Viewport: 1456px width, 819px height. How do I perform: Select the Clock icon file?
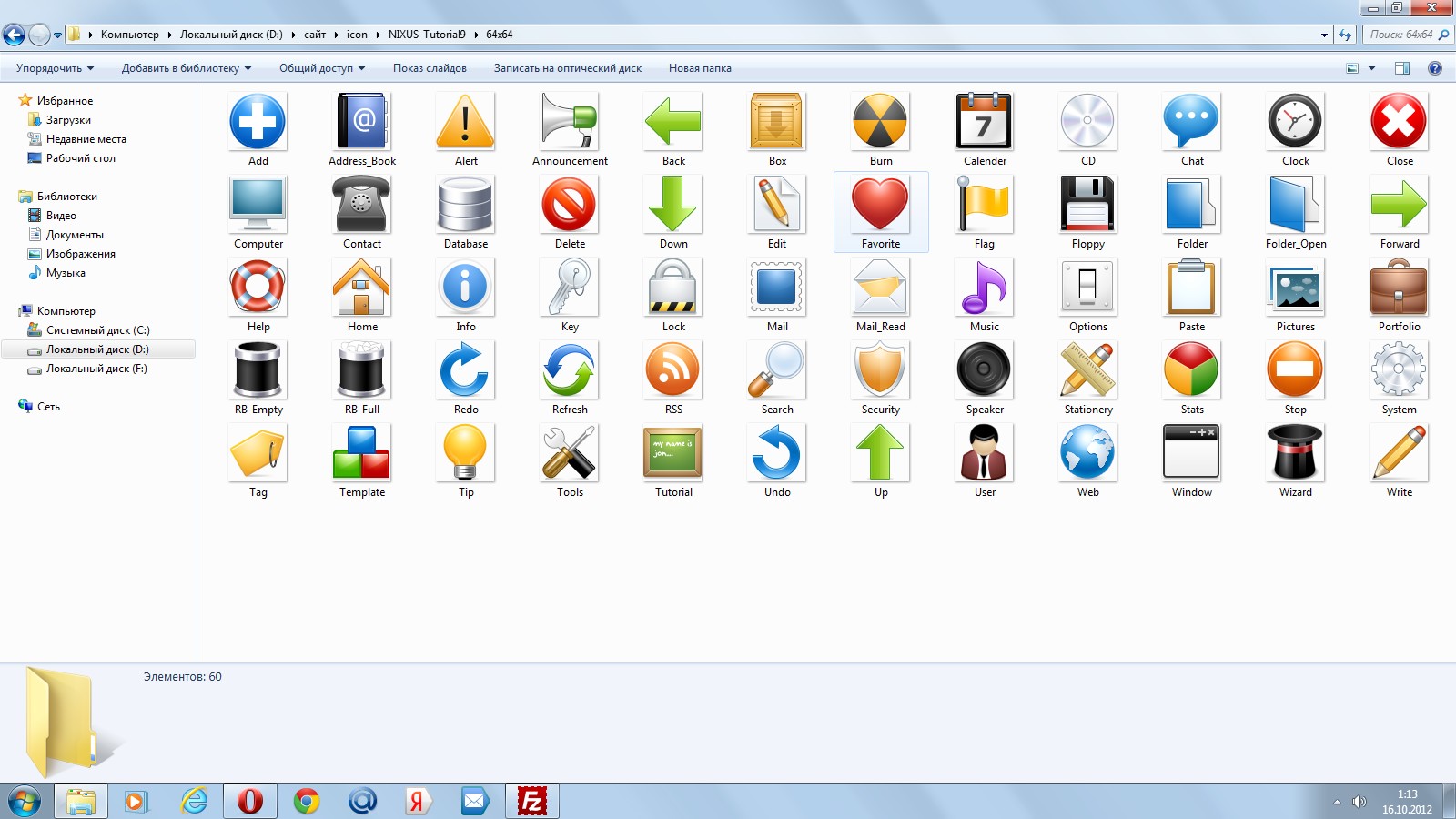pos(1296,130)
